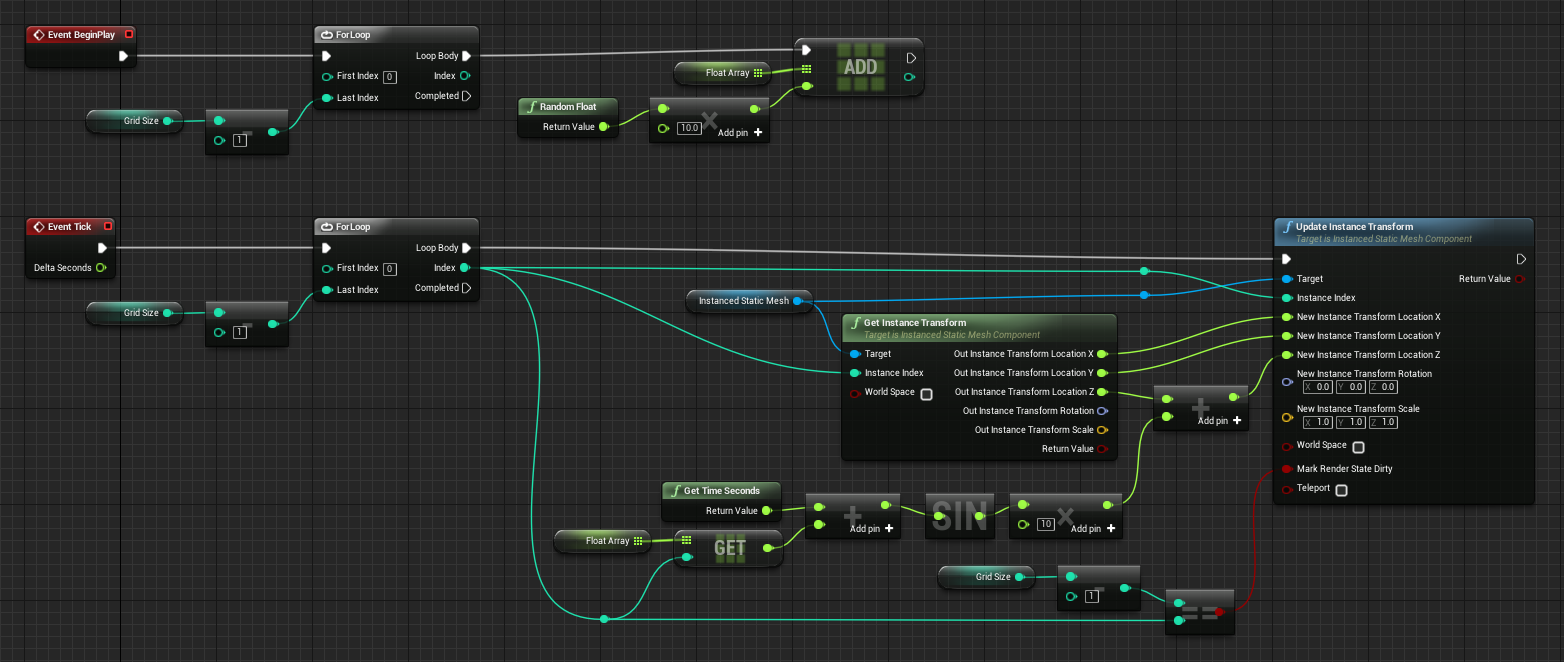
Task: Click the Random Float Return Value pin
Action: [x=603, y=127]
